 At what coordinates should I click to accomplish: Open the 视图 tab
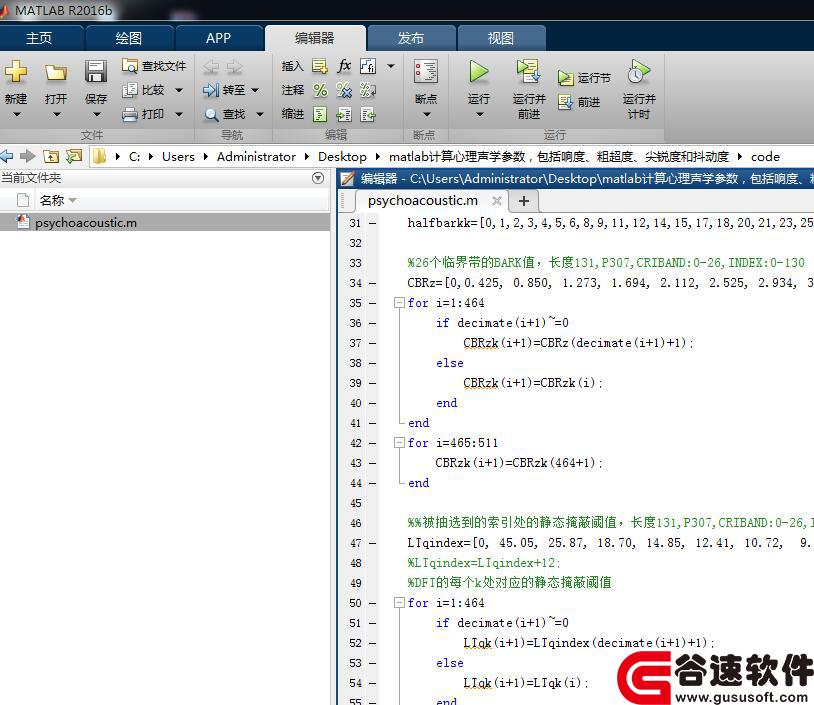(x=500, y=38)
